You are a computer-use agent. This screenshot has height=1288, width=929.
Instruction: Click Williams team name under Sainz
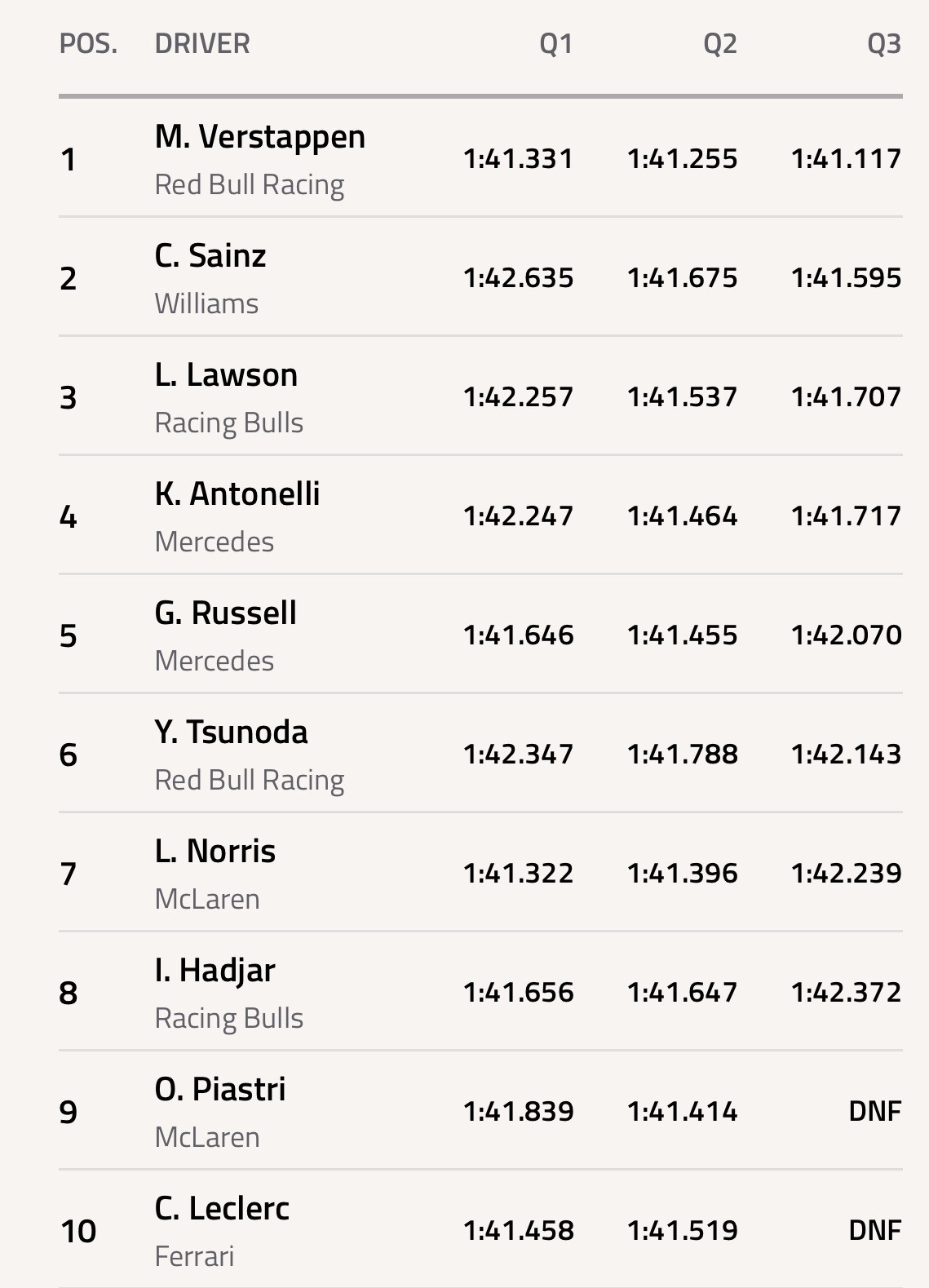pyautogui.click(x=206, y=304)
